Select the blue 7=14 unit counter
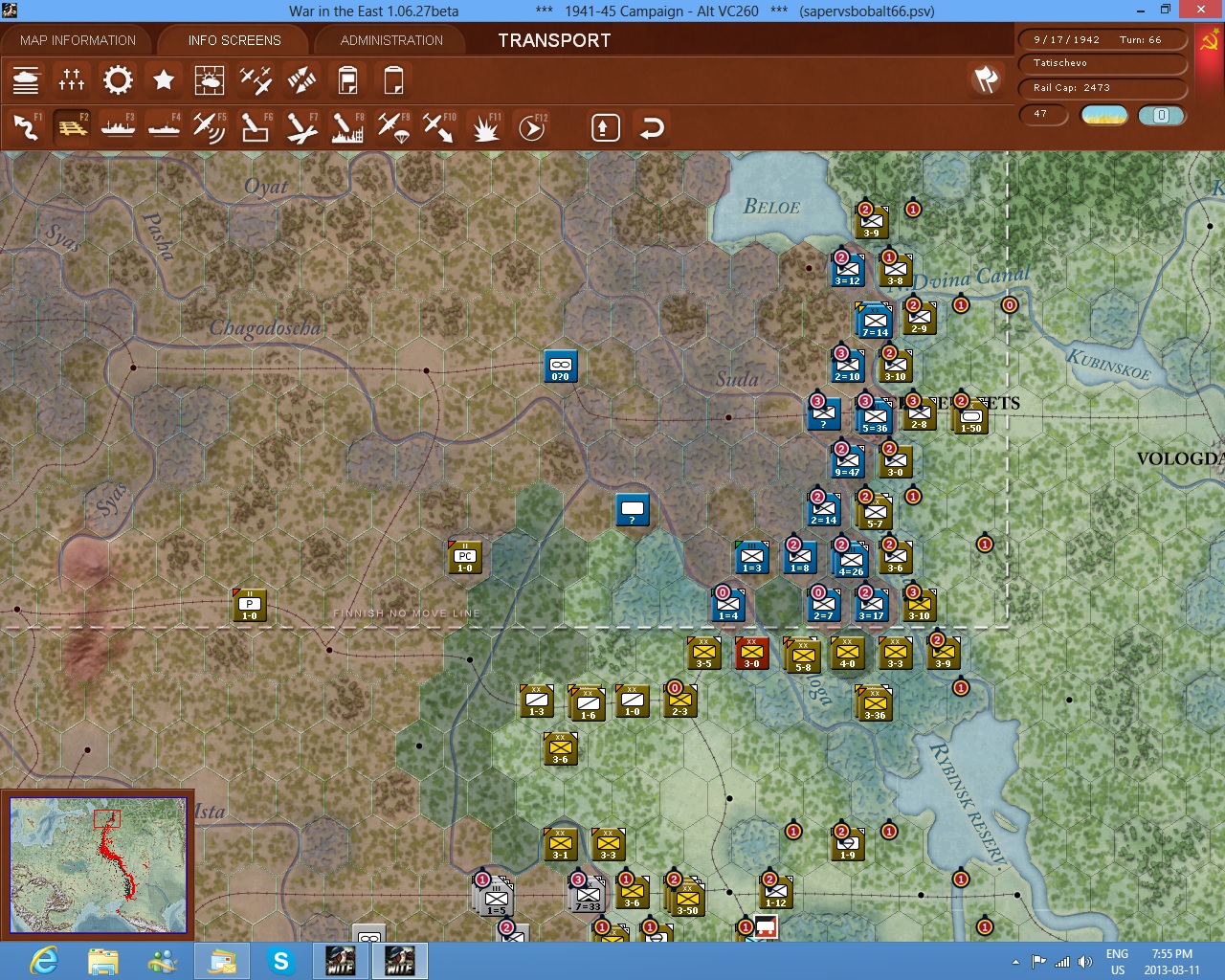Image resolution: width=1225 pixels, height=980 pixels. click(x=875, y=321)
